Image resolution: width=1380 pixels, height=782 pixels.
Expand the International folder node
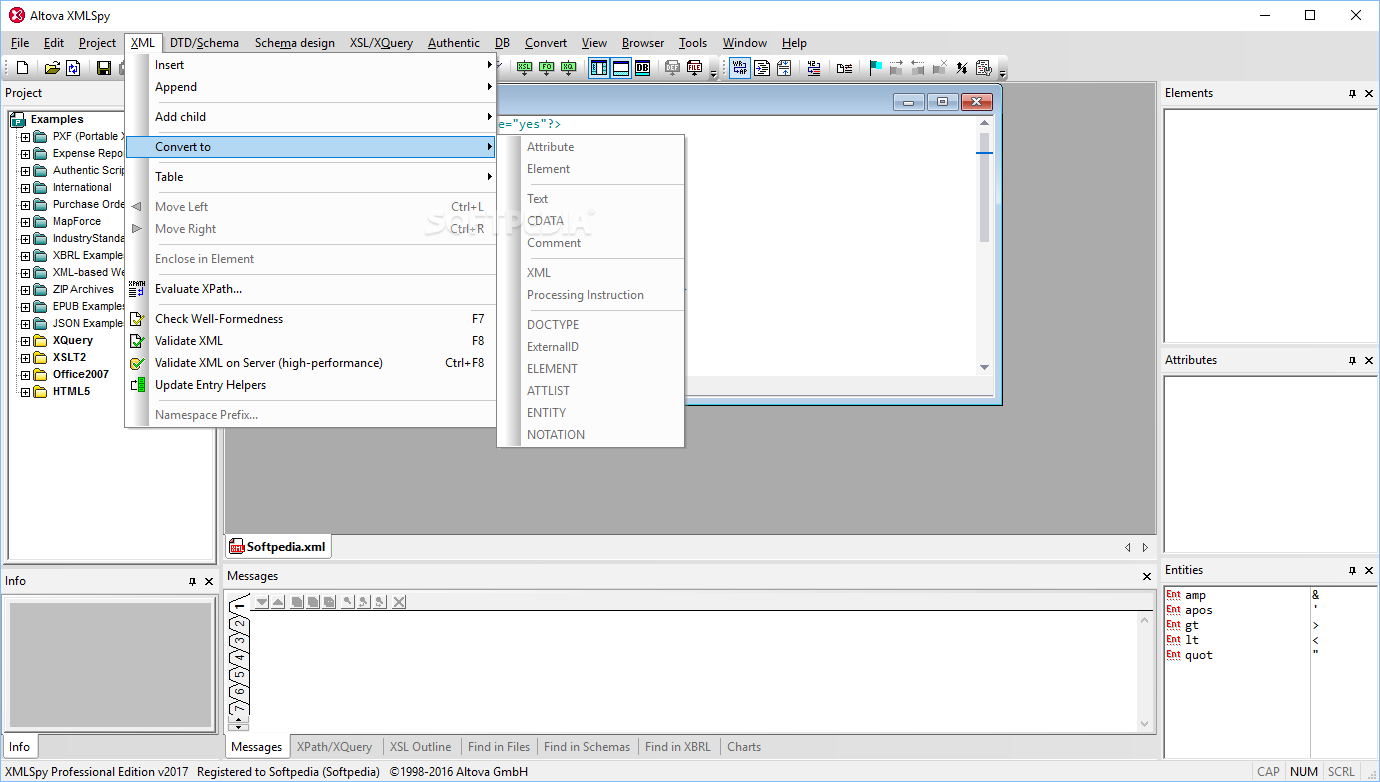point(26,188)
